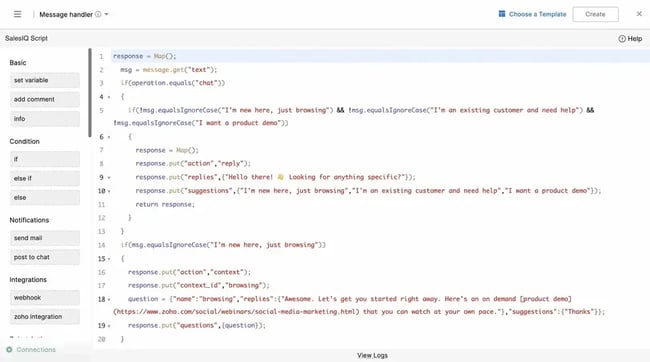
Task: Insert the webhook integration block
Action: (45, 298)
